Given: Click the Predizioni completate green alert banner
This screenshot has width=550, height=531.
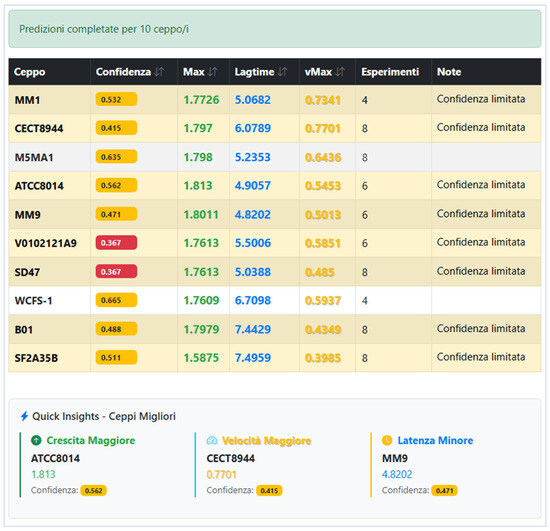Looking at the screenshot, I should tap(275, 29).
